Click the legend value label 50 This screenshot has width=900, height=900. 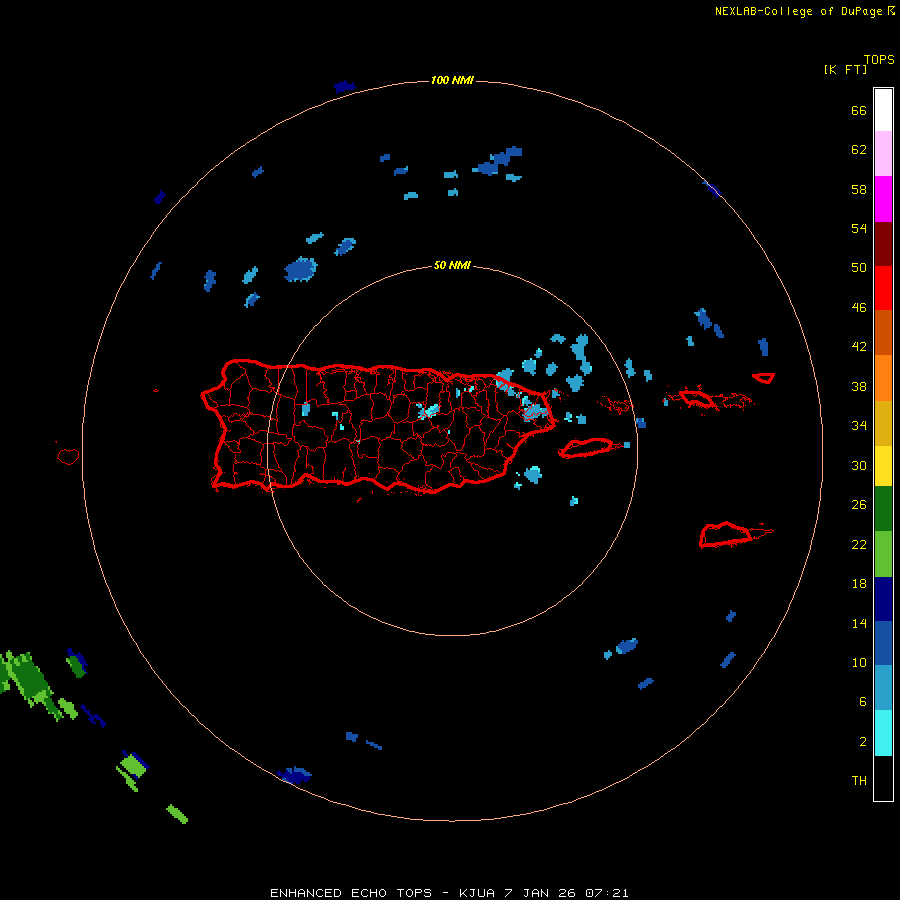(x=859, y=268)
